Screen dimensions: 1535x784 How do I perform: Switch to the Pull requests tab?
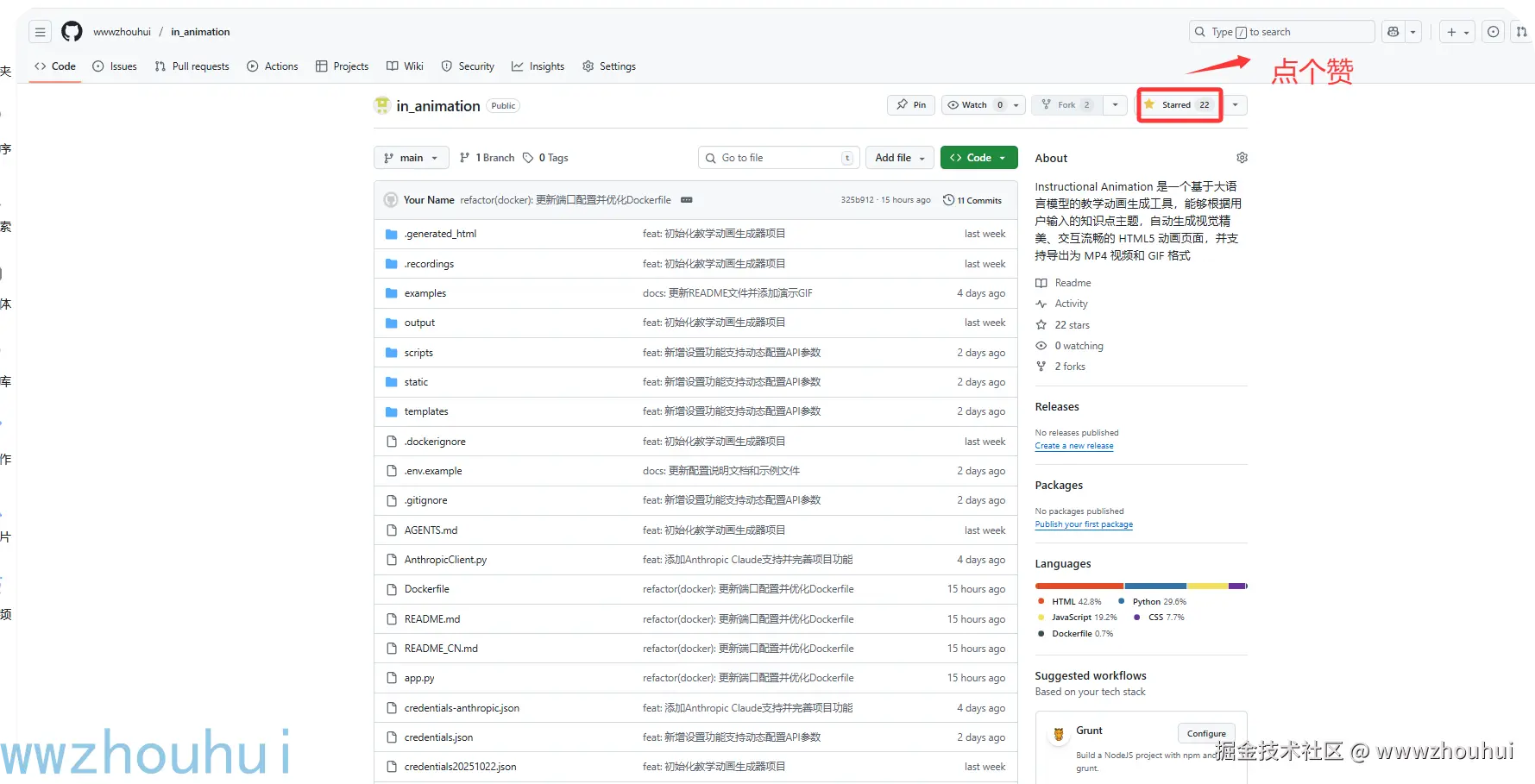tap(192, 66)
